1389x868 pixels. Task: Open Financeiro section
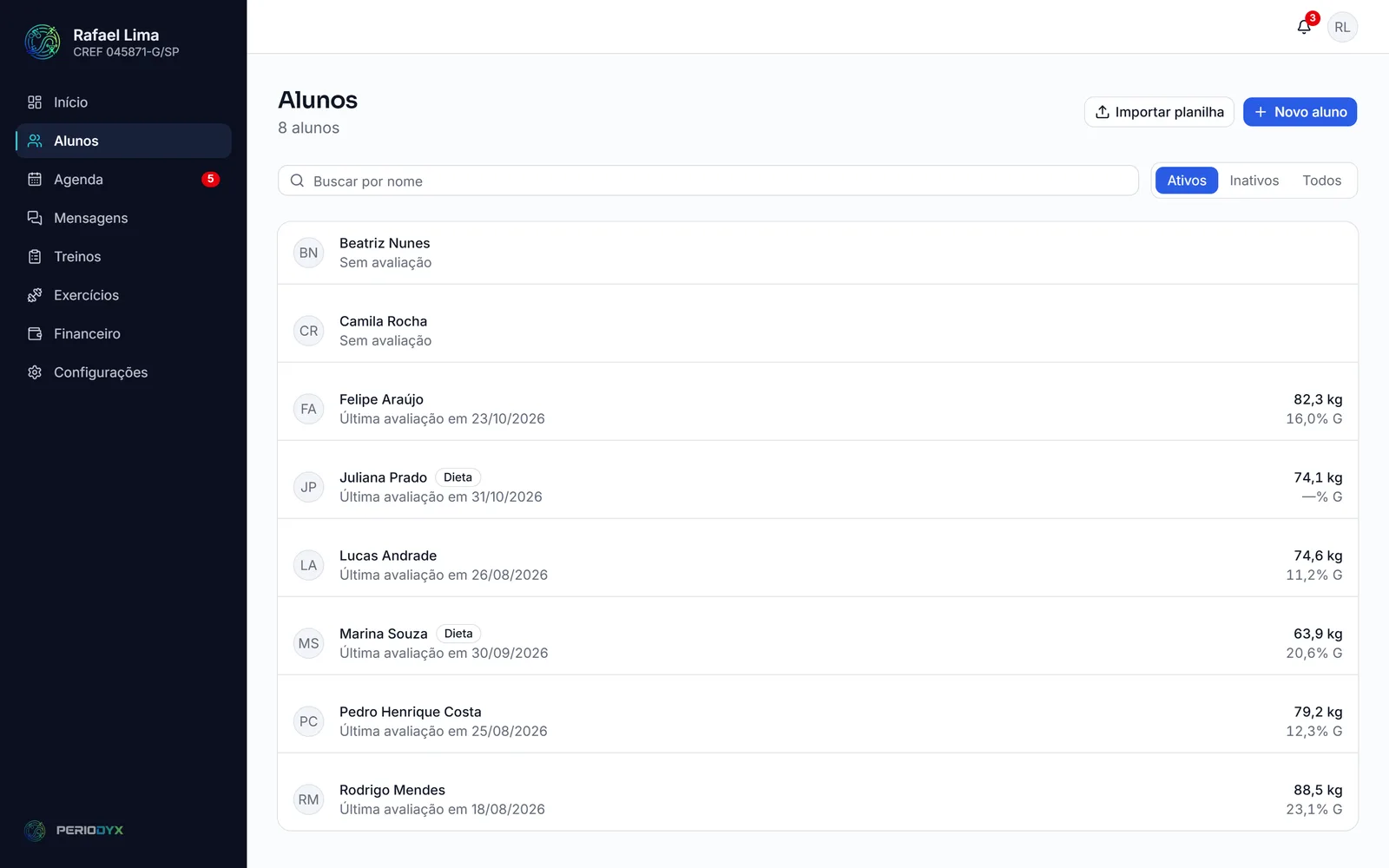(123, 334)
